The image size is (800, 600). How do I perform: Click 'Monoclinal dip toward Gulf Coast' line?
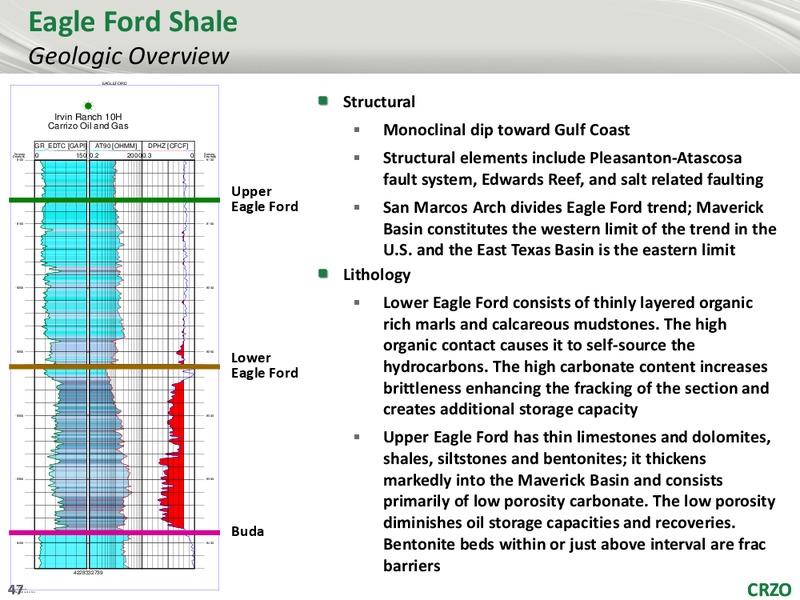click(x=507, y=130)
